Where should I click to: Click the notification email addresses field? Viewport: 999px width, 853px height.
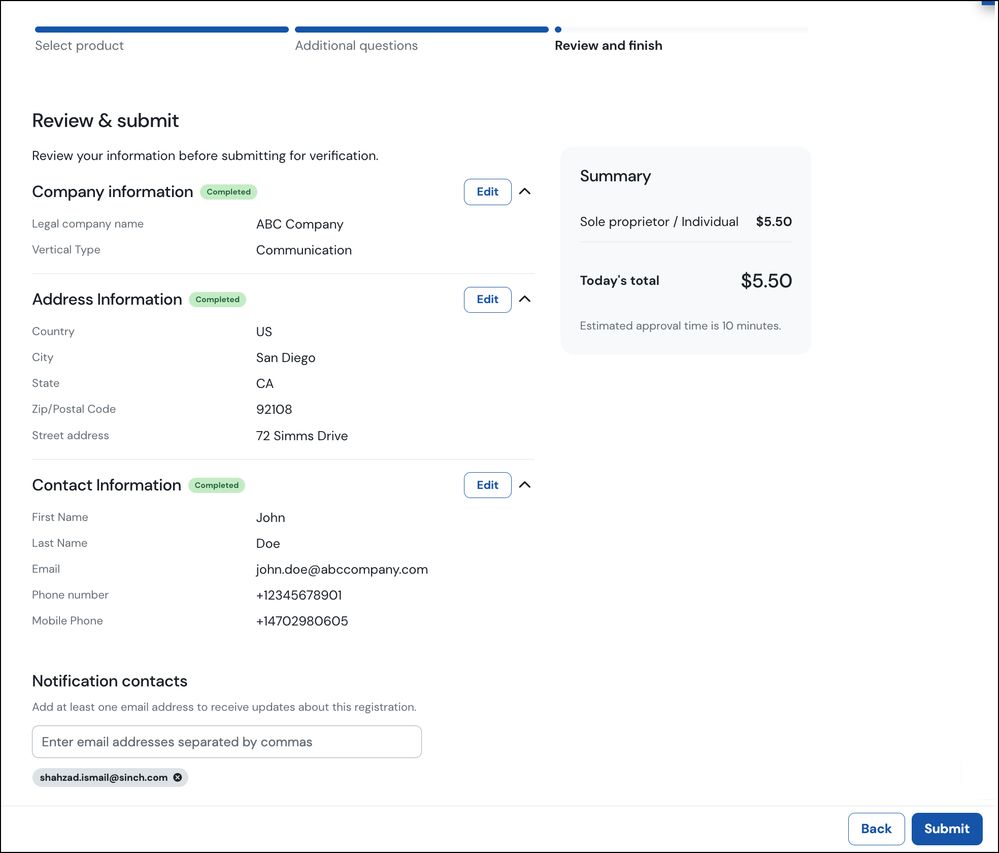[x=227, y=742]
